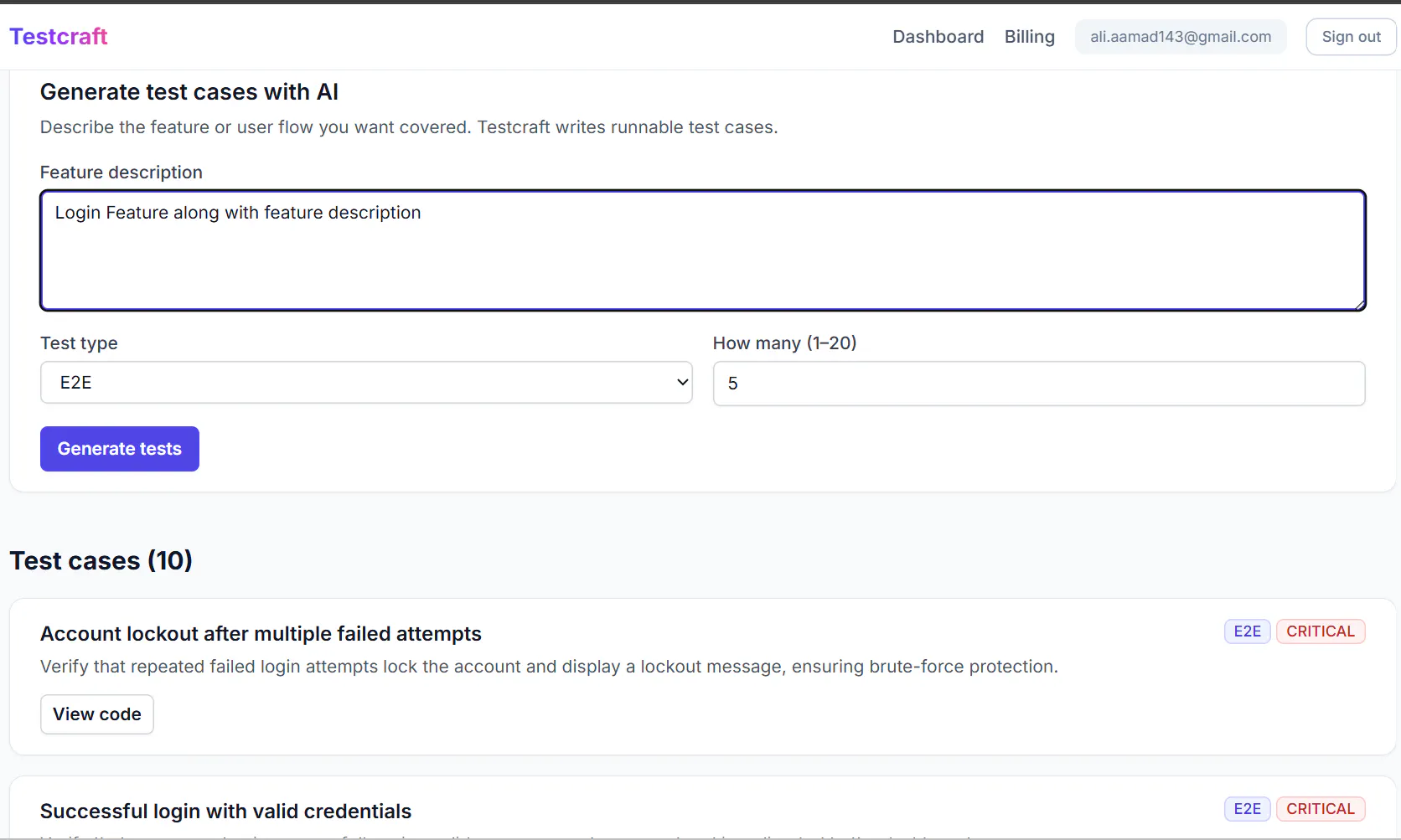
Task: Grab the textarea resize handle corner
Action: click(x=1360, y=305)
